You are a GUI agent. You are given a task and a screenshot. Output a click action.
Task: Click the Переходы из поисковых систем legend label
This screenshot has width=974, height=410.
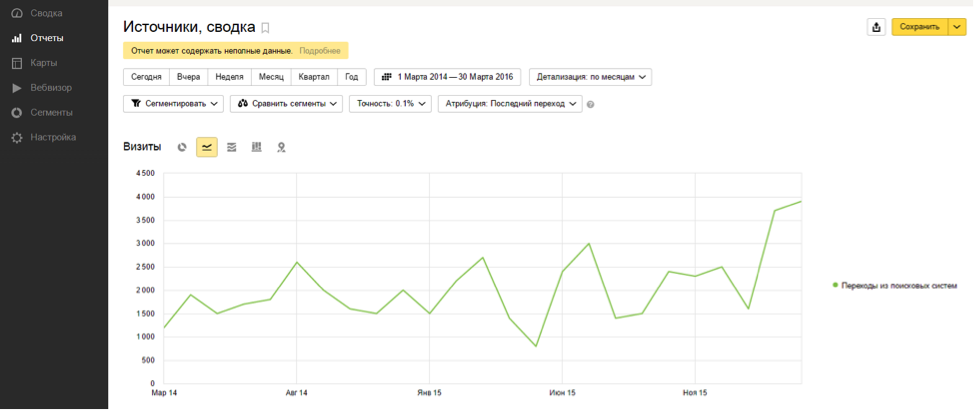tap(899, 286)
